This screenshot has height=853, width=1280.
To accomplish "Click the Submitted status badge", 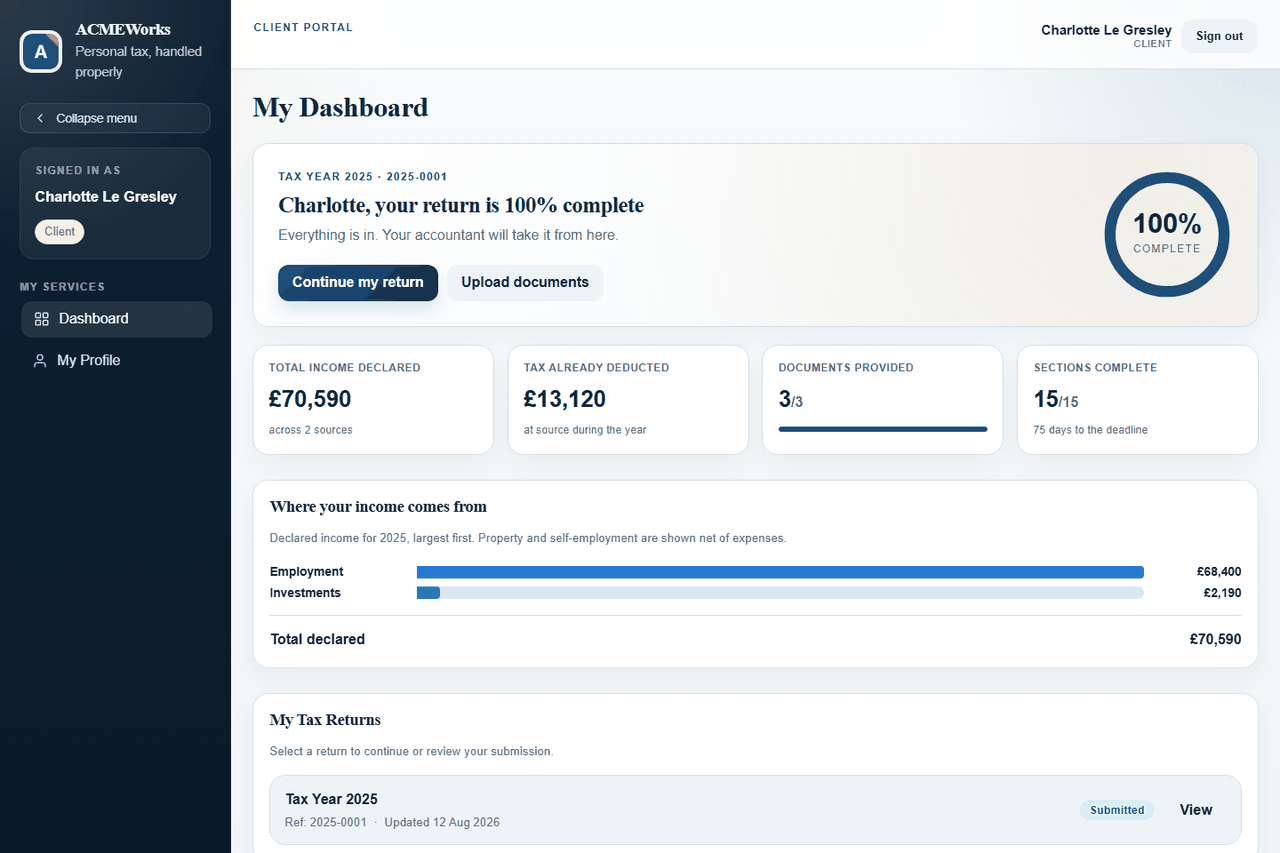I will (1117, 810).
